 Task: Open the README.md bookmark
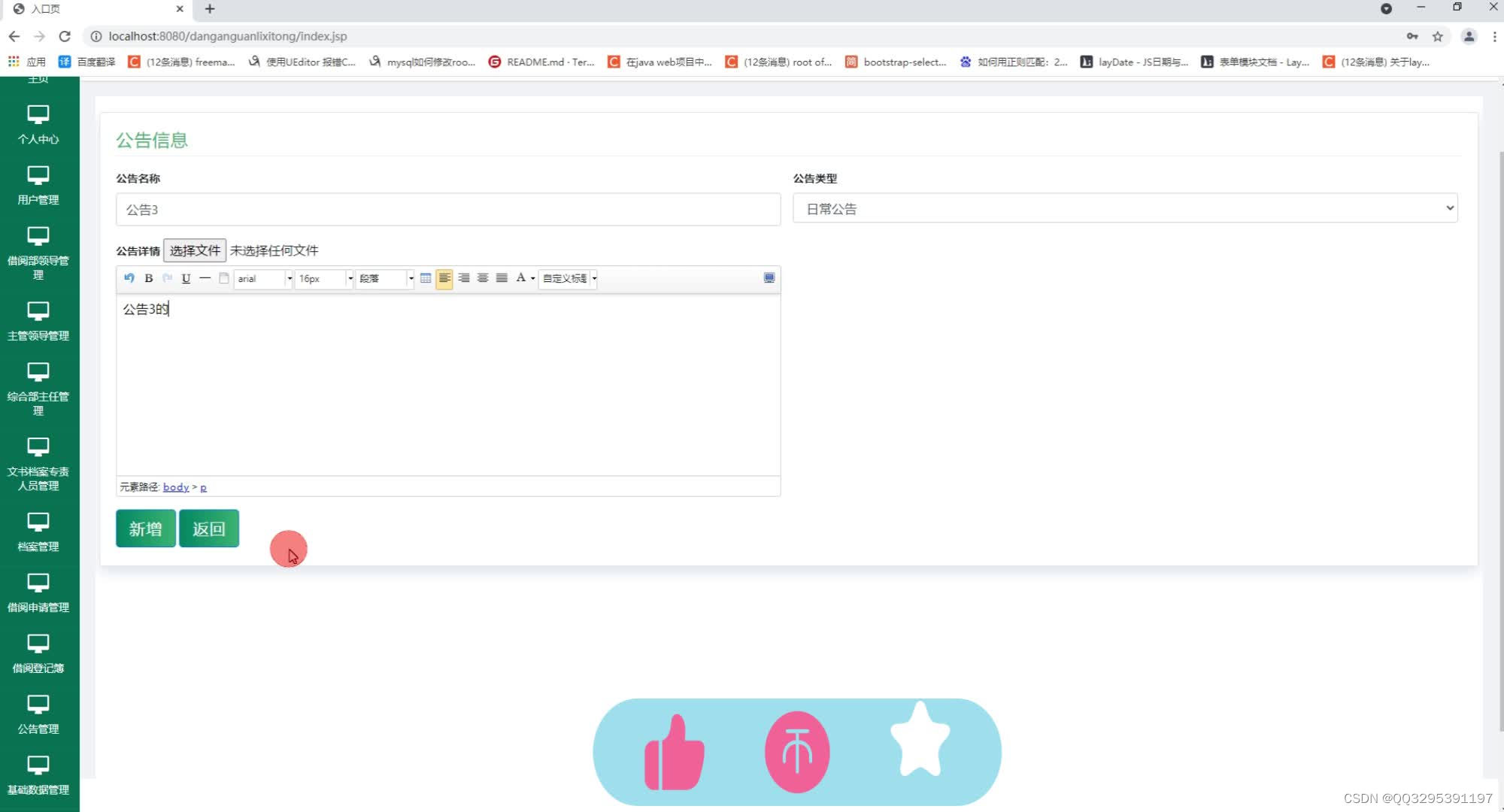coord(541,62)
